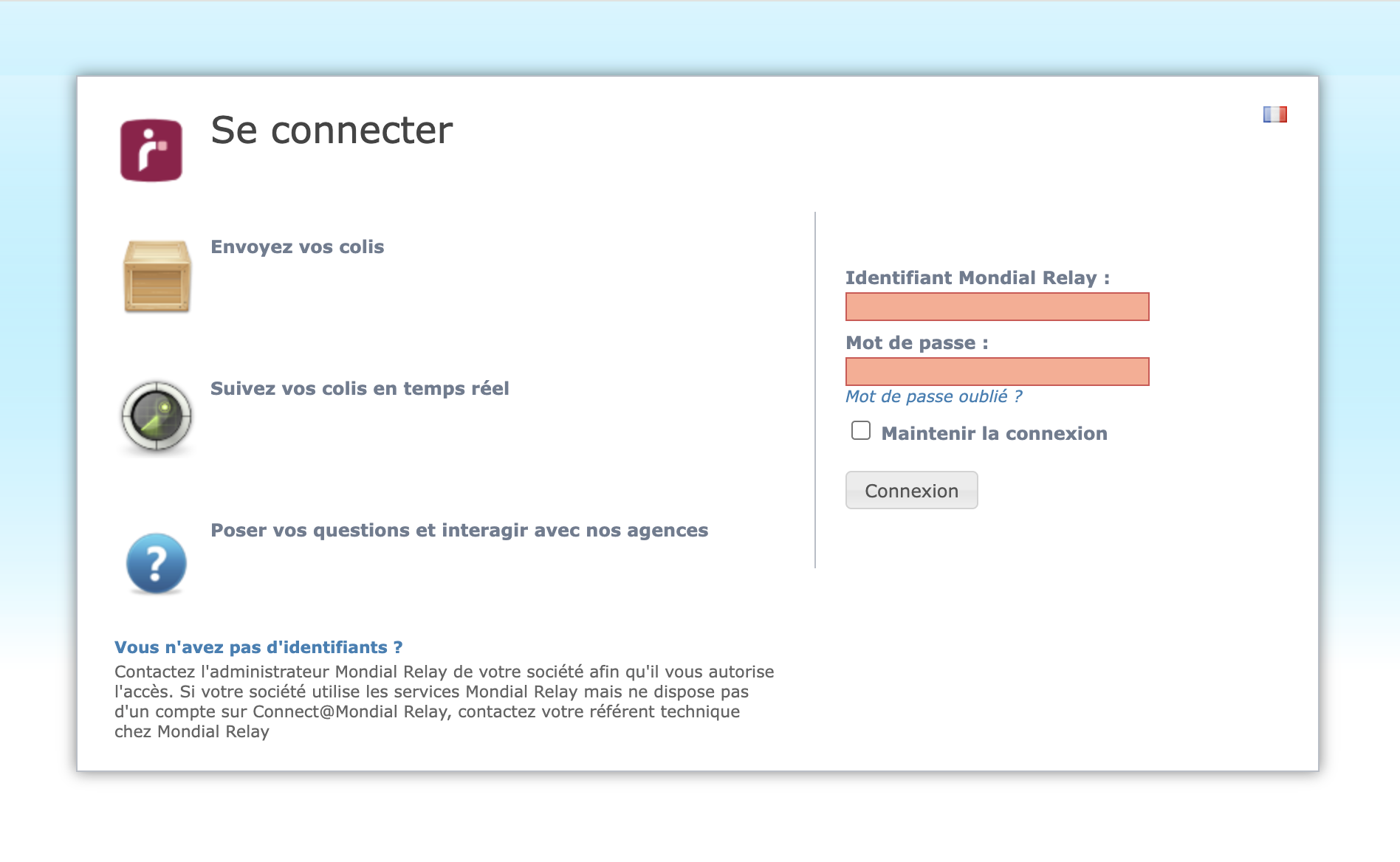This screenshot has height=862, width=1400.
Task: Click "Poser vos questions et interagir avec nos agences"
Action: [x=459, y=530]
